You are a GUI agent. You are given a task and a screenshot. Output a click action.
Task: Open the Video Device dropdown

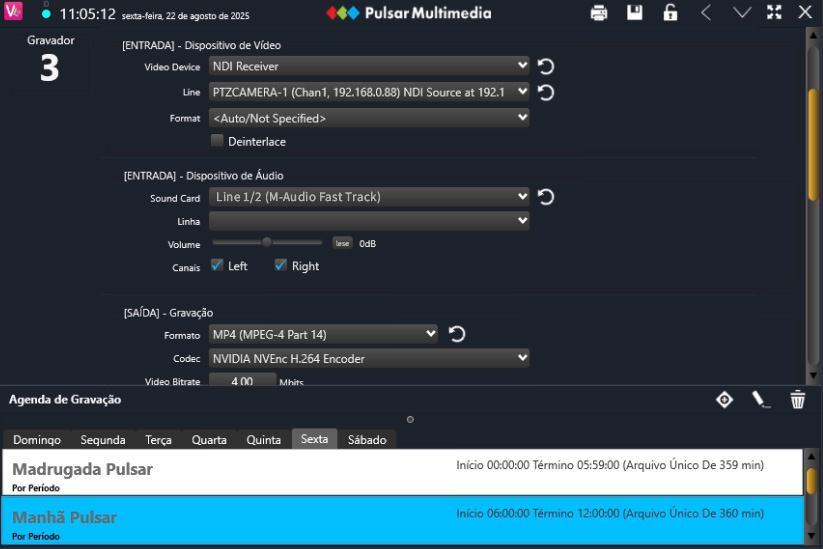pyautogui.click(x=369, y=66)
